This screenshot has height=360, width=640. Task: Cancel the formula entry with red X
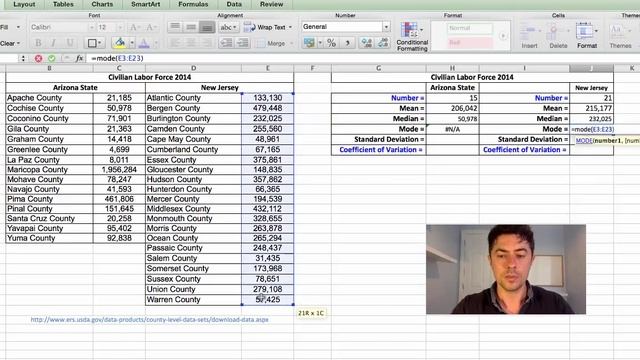tap(38, 58)
